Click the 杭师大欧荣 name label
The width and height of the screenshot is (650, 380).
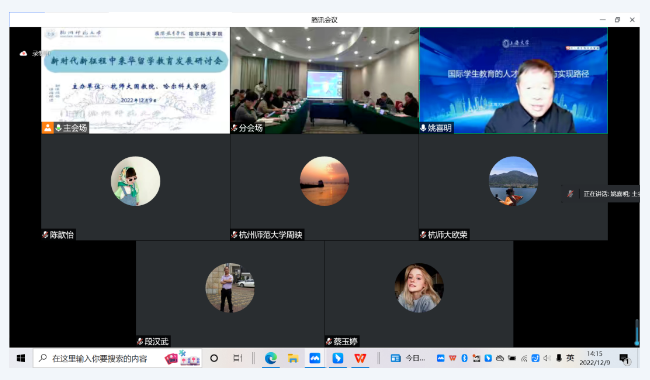448,235
